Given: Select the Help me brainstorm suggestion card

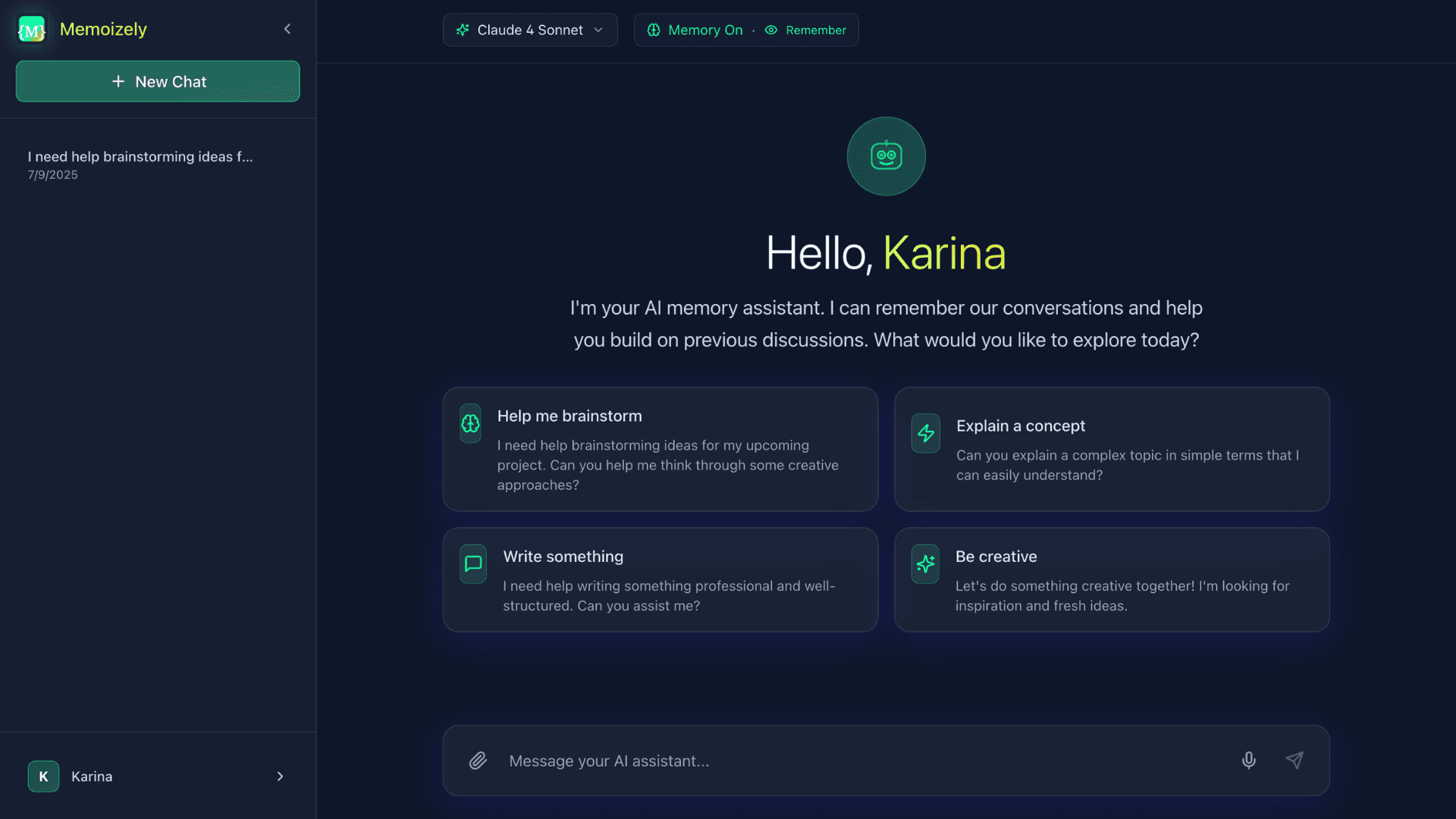Looking at the screenshot, I should pyautogui.click(x=660, y=449).
